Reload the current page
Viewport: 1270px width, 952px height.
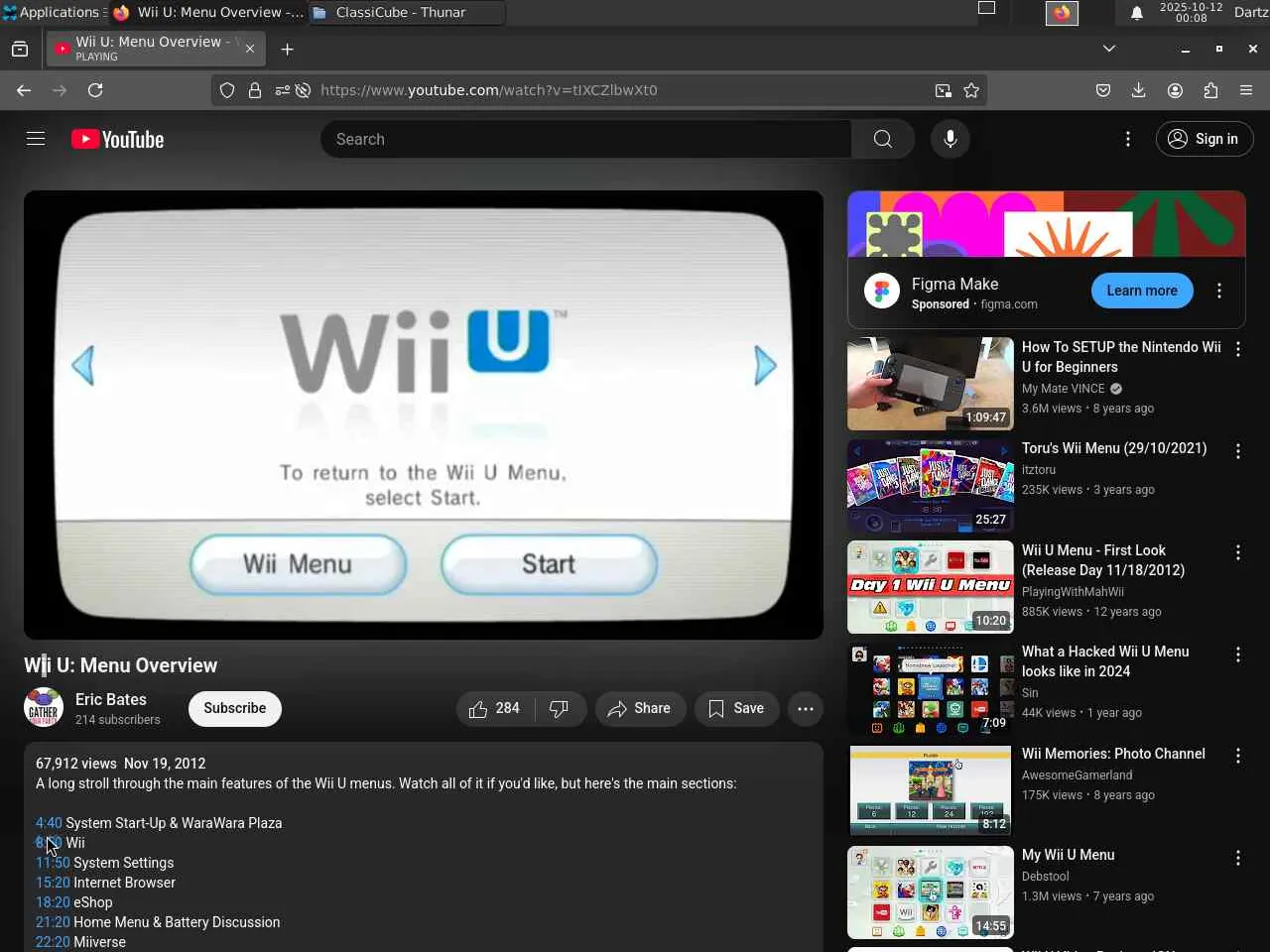[x=95, y=90]
